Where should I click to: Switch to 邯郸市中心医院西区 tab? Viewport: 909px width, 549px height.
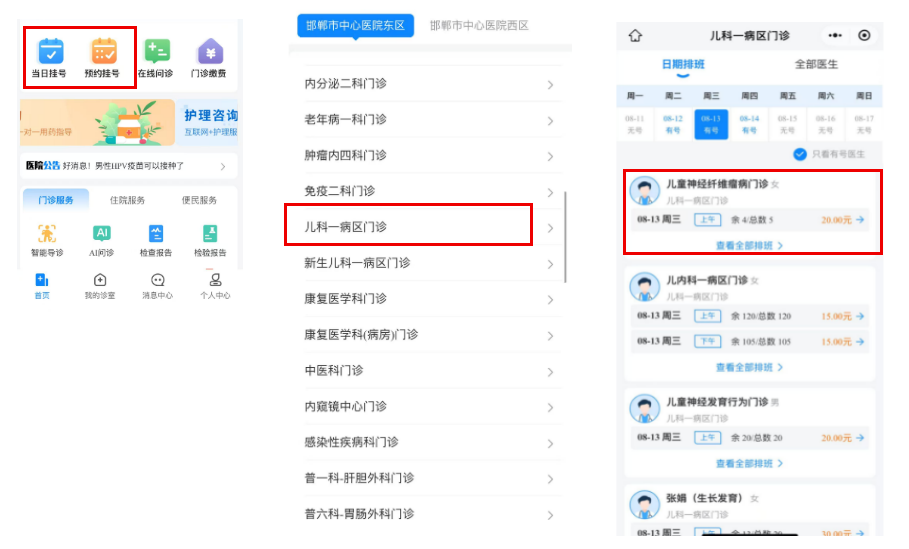click(479, 25)
